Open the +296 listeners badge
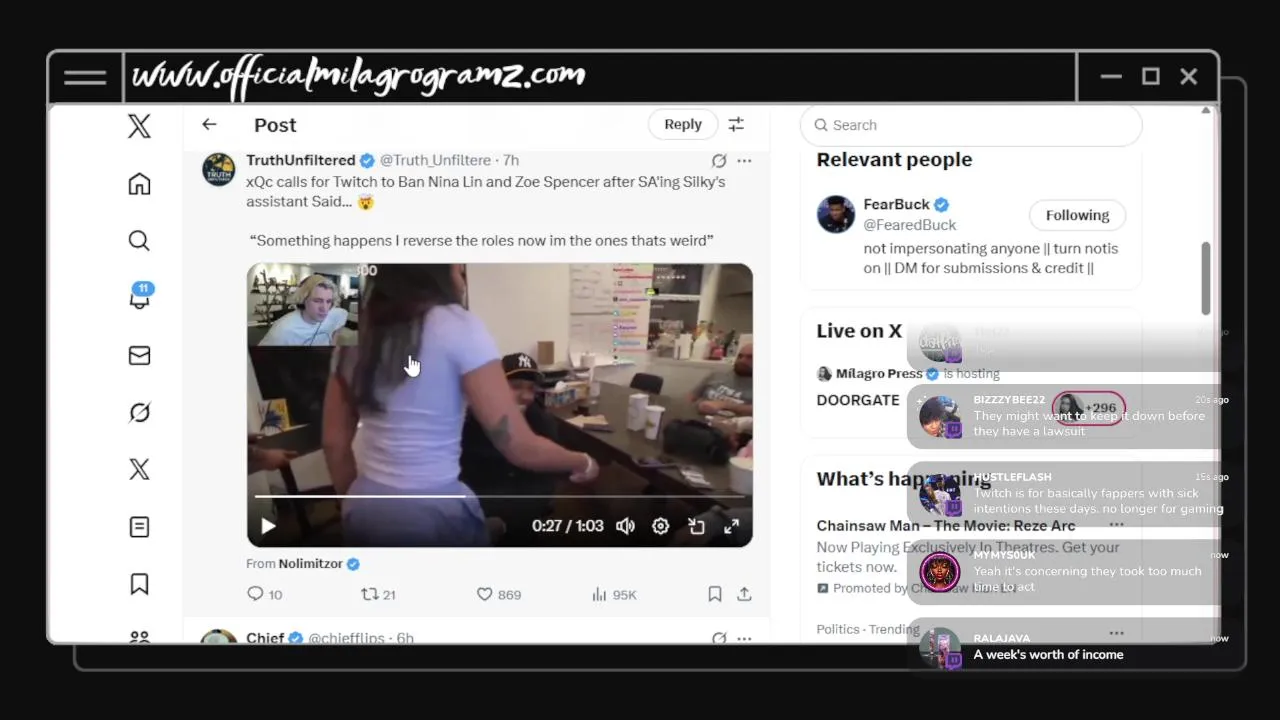Viewport: 1280px width, 720px height. pyautogui.click(x=1088, y=408)
